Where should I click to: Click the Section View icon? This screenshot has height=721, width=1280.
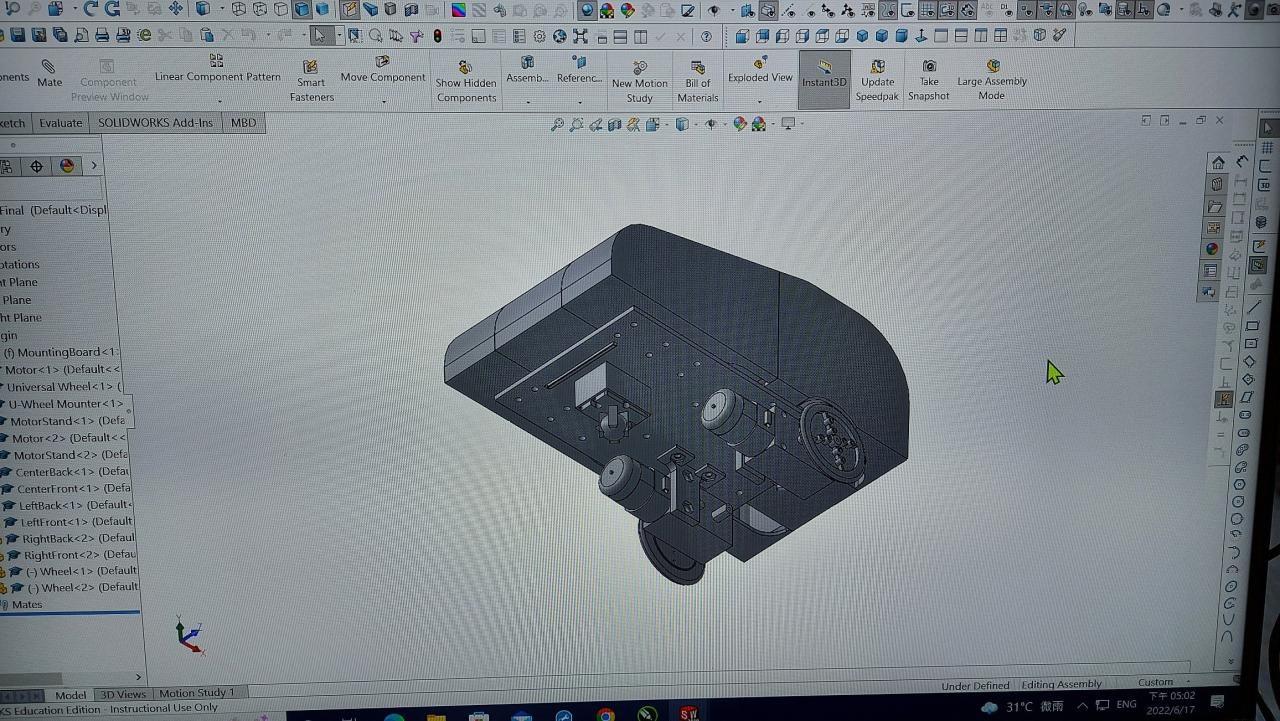click(615, 125)
